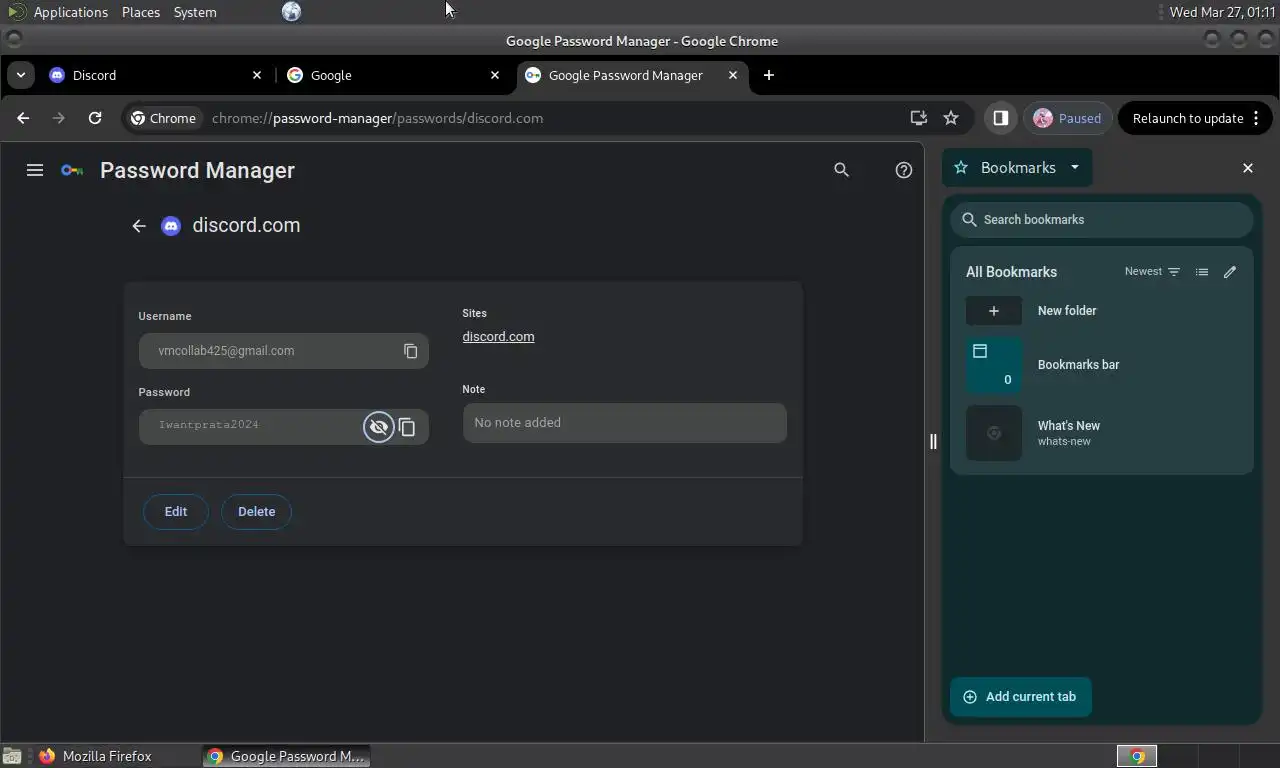Close the Bookmarks side panel
Viewport: 1280px width, 768px height.
1248,168
